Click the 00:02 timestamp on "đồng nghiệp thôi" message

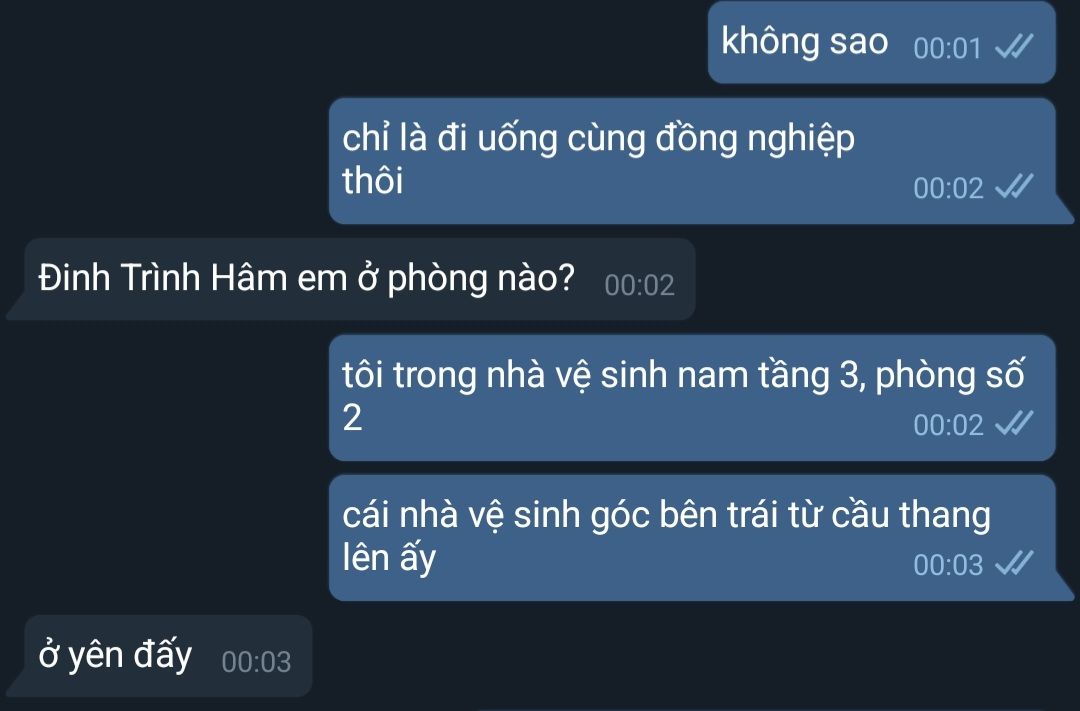948,188
